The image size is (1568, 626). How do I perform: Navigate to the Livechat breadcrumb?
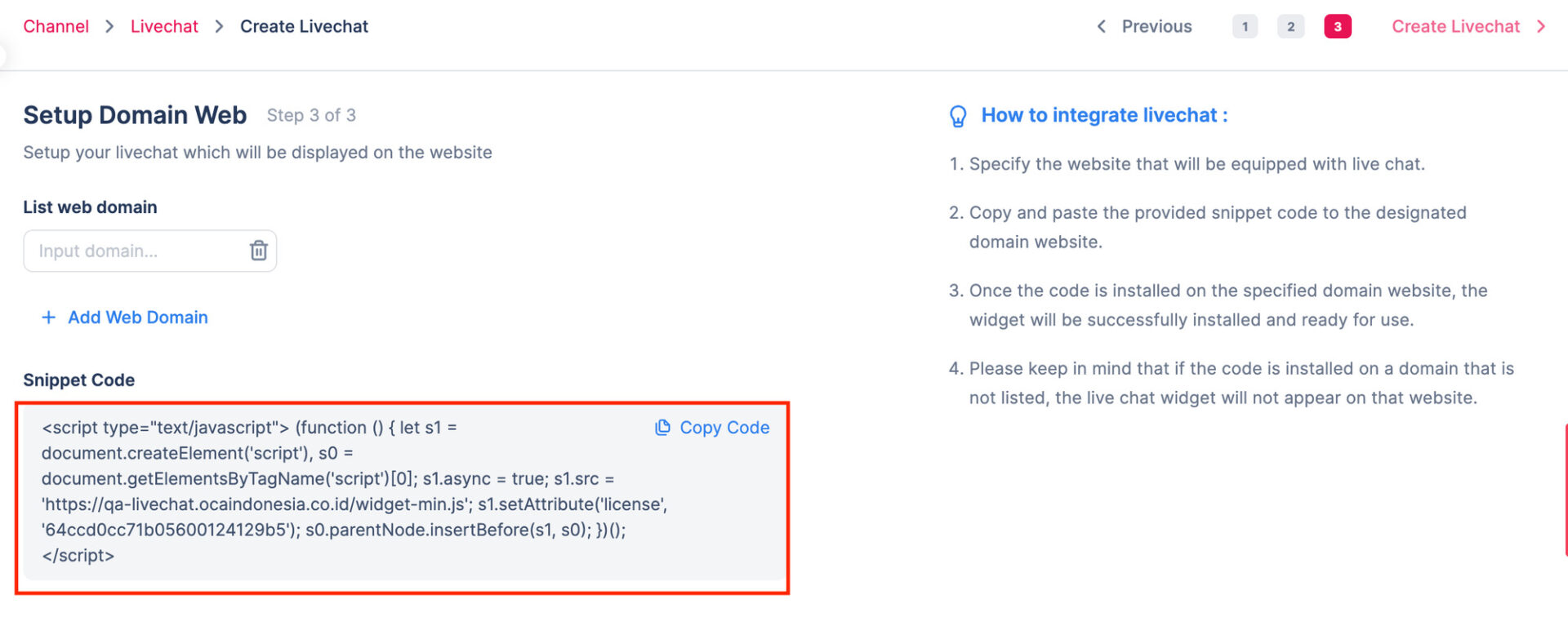[x=164, y=27]
